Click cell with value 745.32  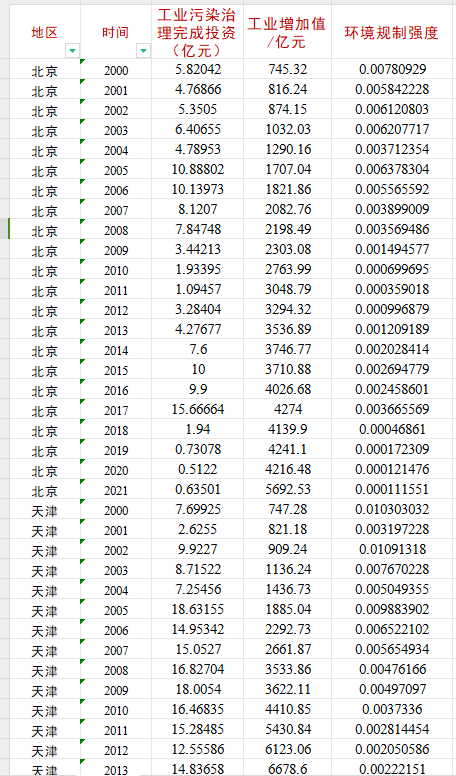(287, 69)
